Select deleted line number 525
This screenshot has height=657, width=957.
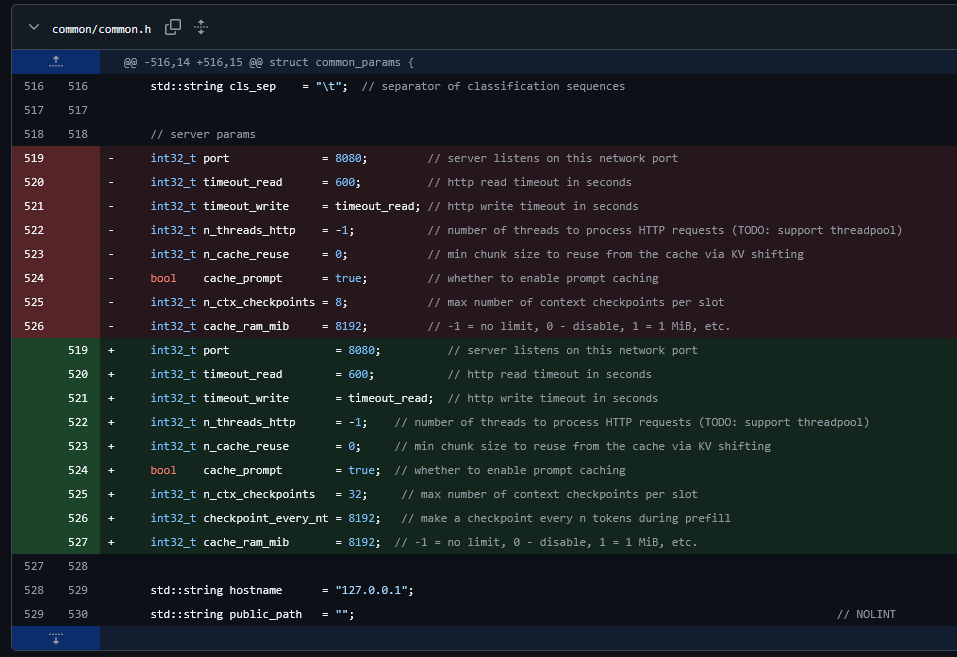point(34,302)
